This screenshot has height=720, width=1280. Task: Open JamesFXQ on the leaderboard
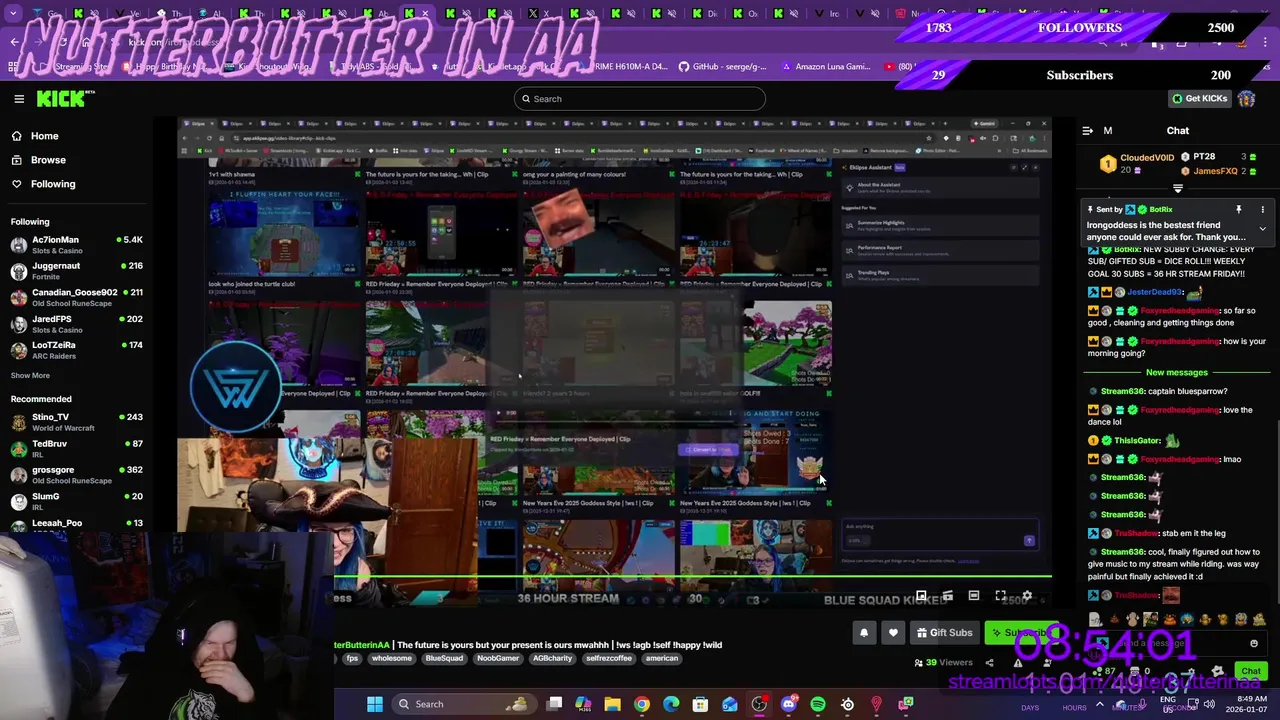click(x=1215, y=171)
